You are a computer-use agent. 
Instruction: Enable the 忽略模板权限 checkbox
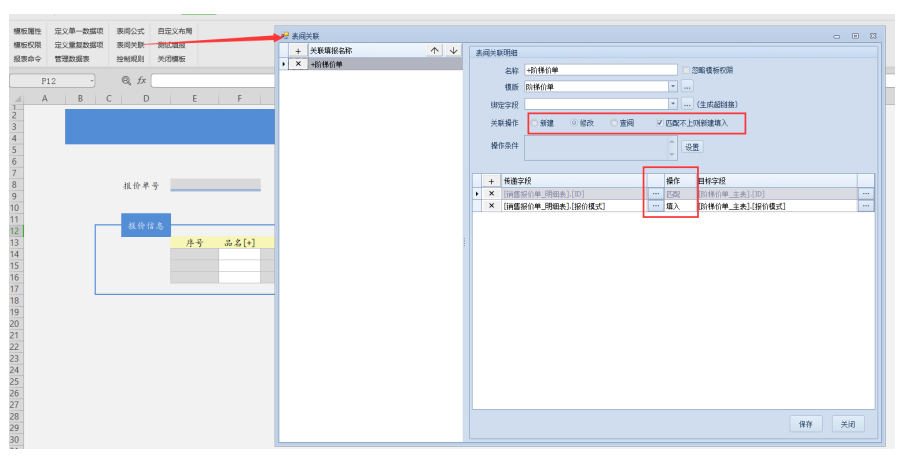tap(686, 70)
